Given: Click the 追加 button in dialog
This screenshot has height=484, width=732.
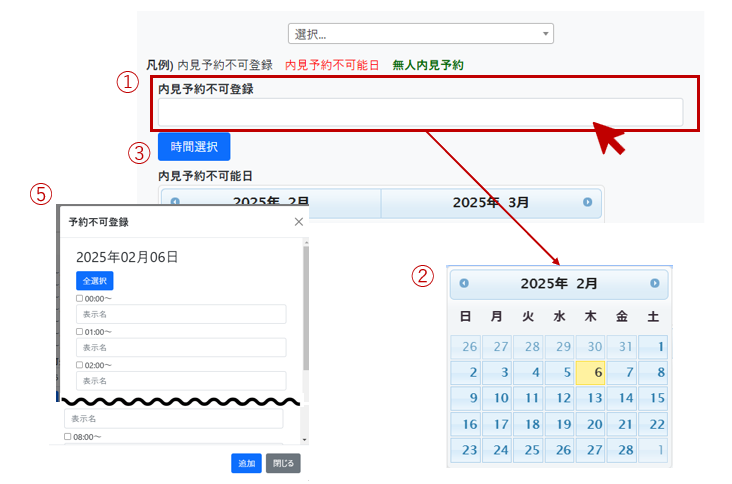Looking at the screenshot, I should click(x=246, y=463).
